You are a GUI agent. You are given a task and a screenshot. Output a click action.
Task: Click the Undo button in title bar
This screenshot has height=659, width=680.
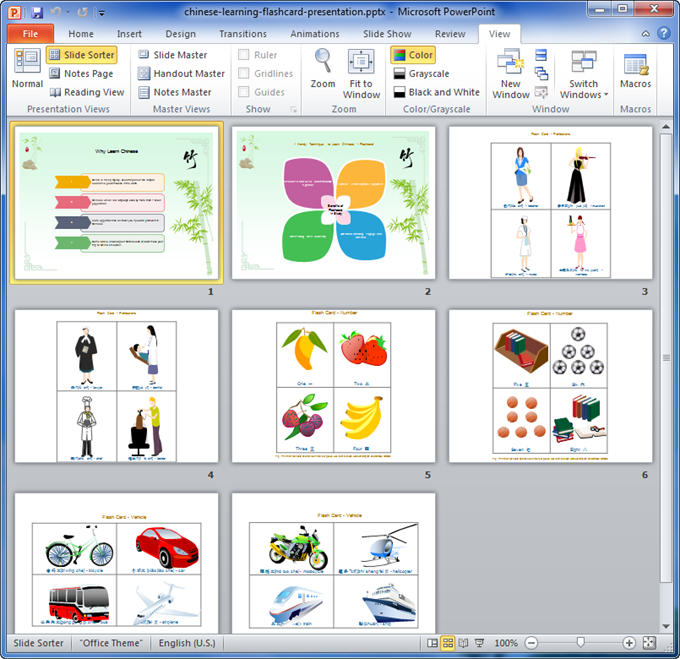click(56, 12)
